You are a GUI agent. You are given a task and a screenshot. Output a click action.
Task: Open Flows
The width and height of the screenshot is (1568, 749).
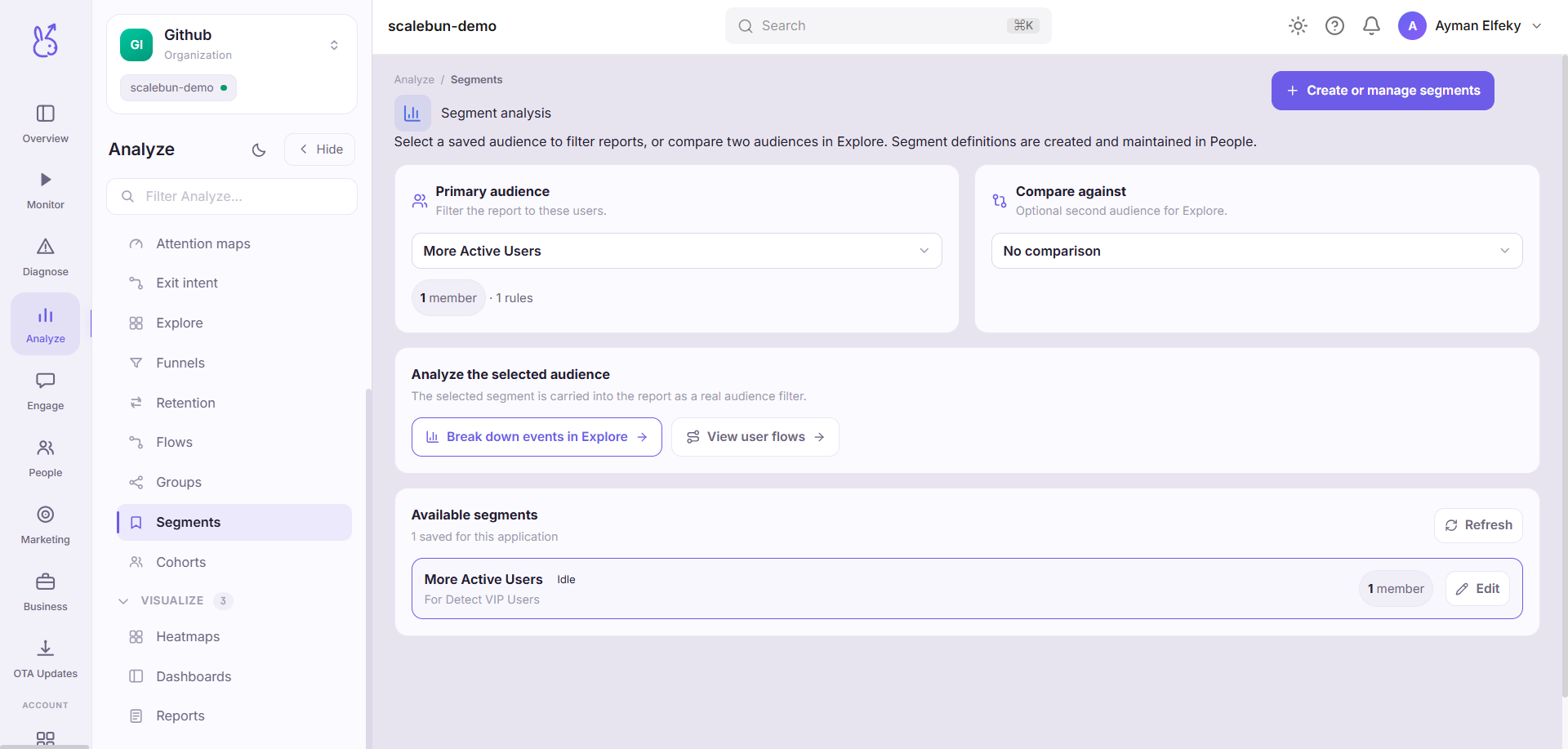pyautogui.click(x=234, y=442)
